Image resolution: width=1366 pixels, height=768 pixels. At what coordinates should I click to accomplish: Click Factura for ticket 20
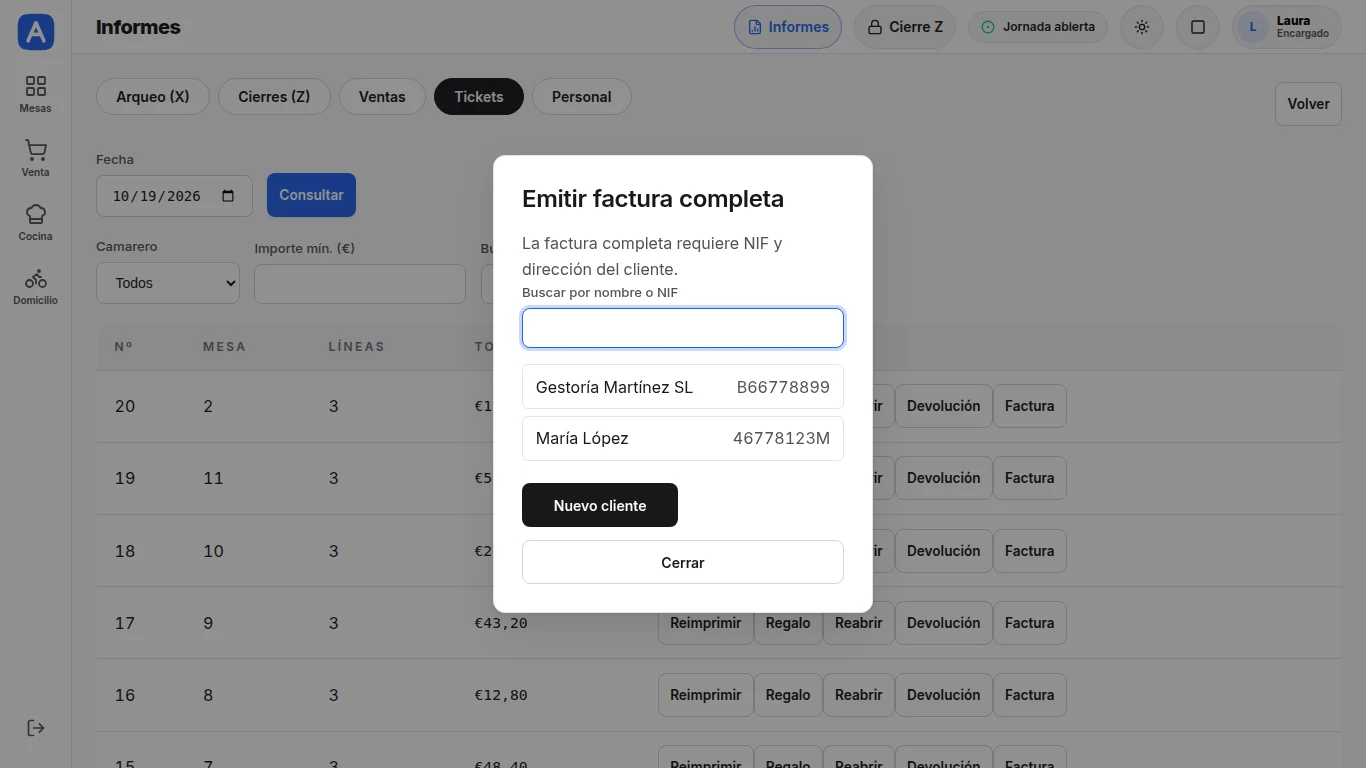[x=1029, y=406]
